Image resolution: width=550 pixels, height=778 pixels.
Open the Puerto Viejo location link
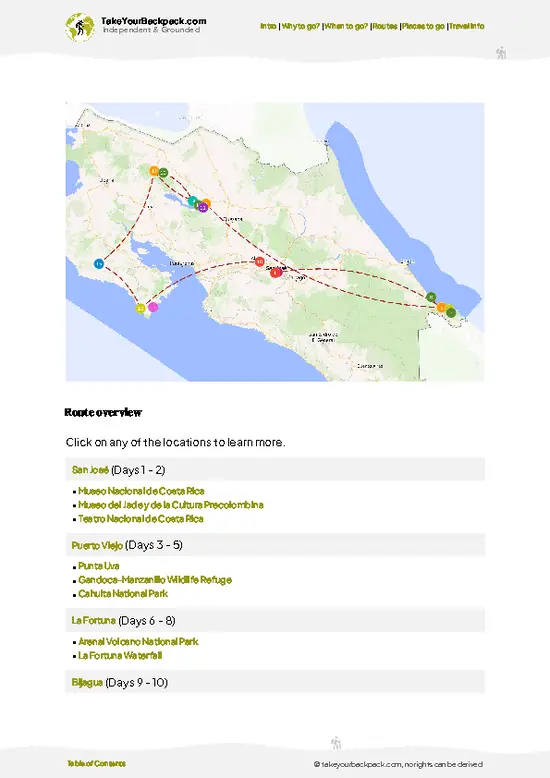pos(97,545)
